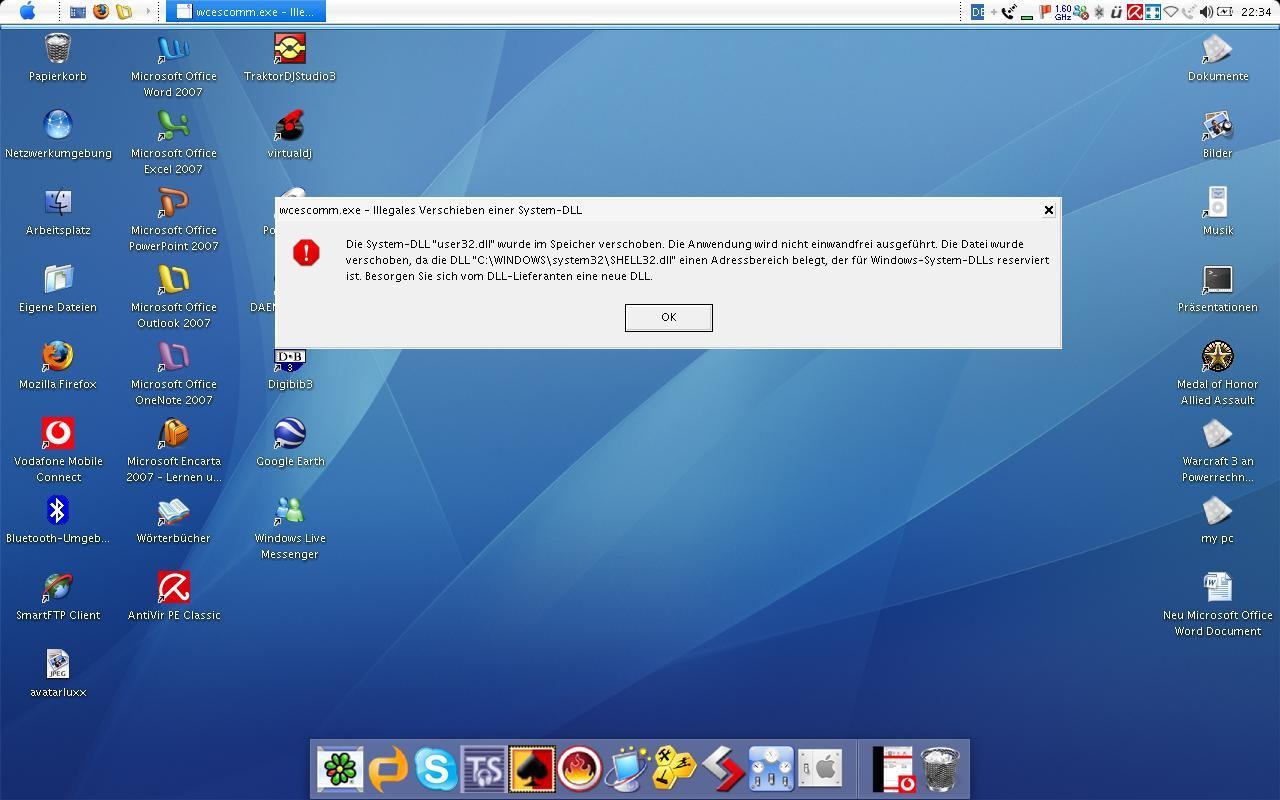The width and height of the screenshot is (1280, 800).
Task: Open the 1.60 GHz CPU speed tray icon
Action: (1063, 12)
